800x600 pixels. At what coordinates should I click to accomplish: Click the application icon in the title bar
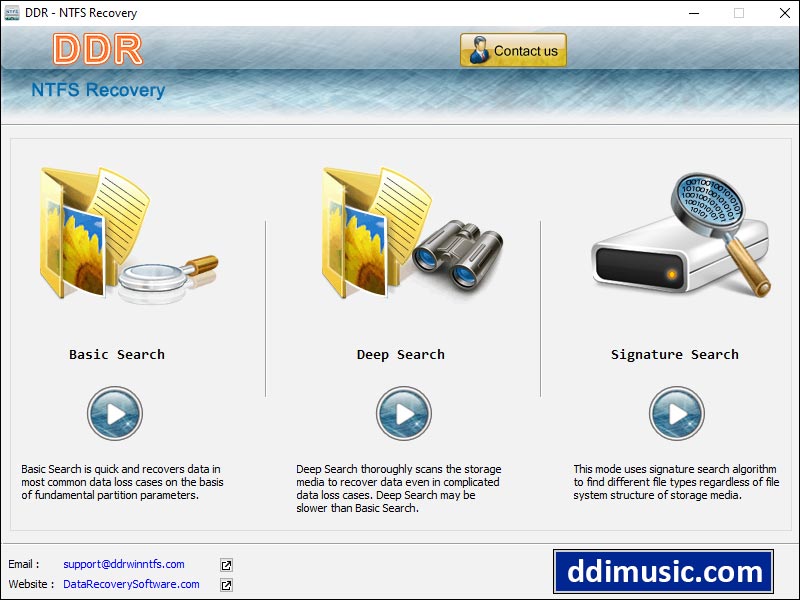click(x=13, y=13)
